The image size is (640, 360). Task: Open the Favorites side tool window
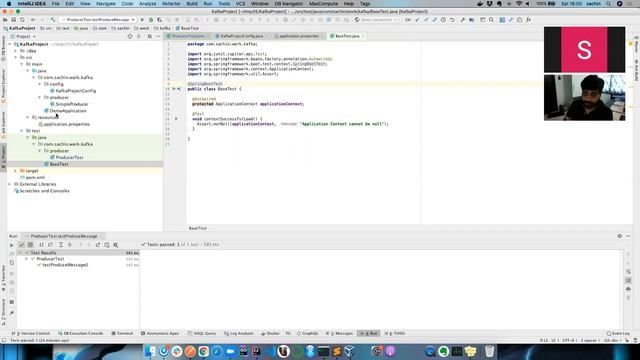click(x=4, y=278)
